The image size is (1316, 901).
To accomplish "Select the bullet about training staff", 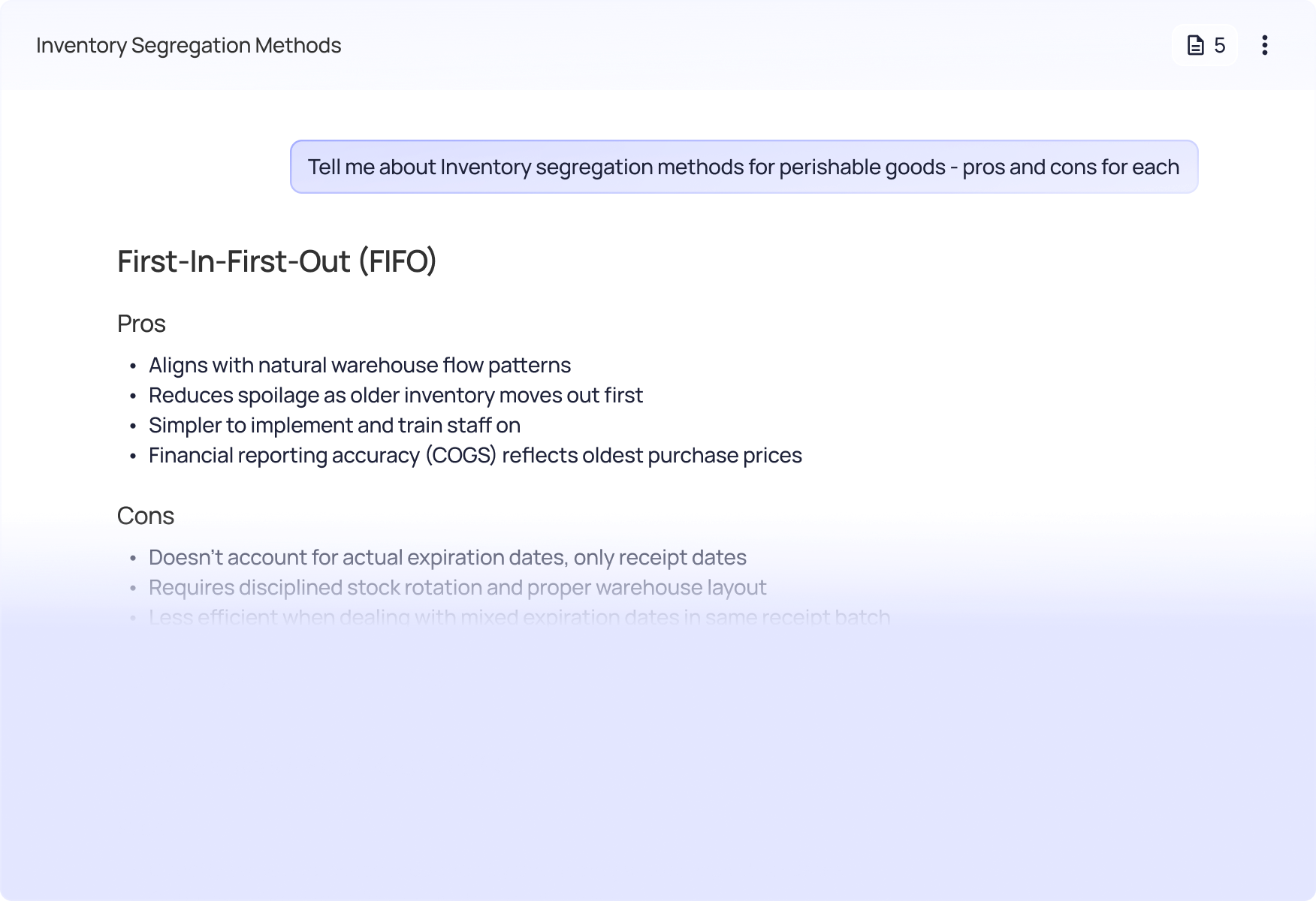I will [x=334, y=425].
